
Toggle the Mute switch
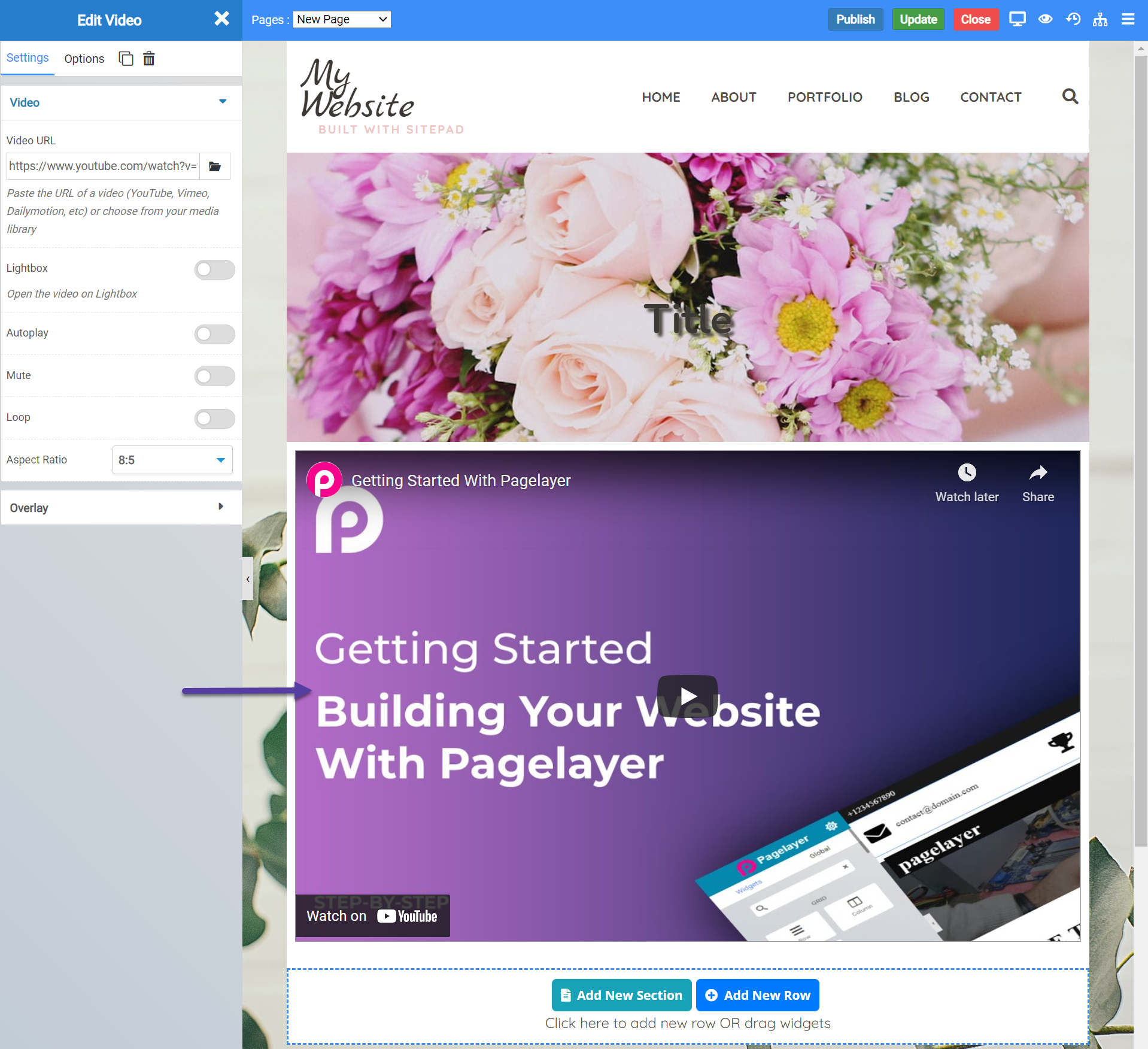click(x=214, y=376)
